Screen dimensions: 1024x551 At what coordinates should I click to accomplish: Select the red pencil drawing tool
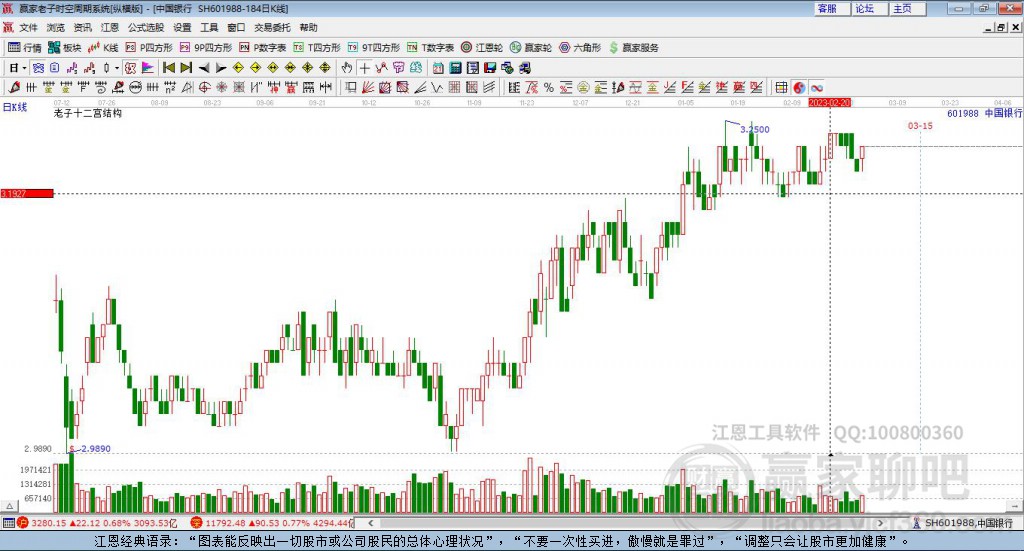click(14, 87)
